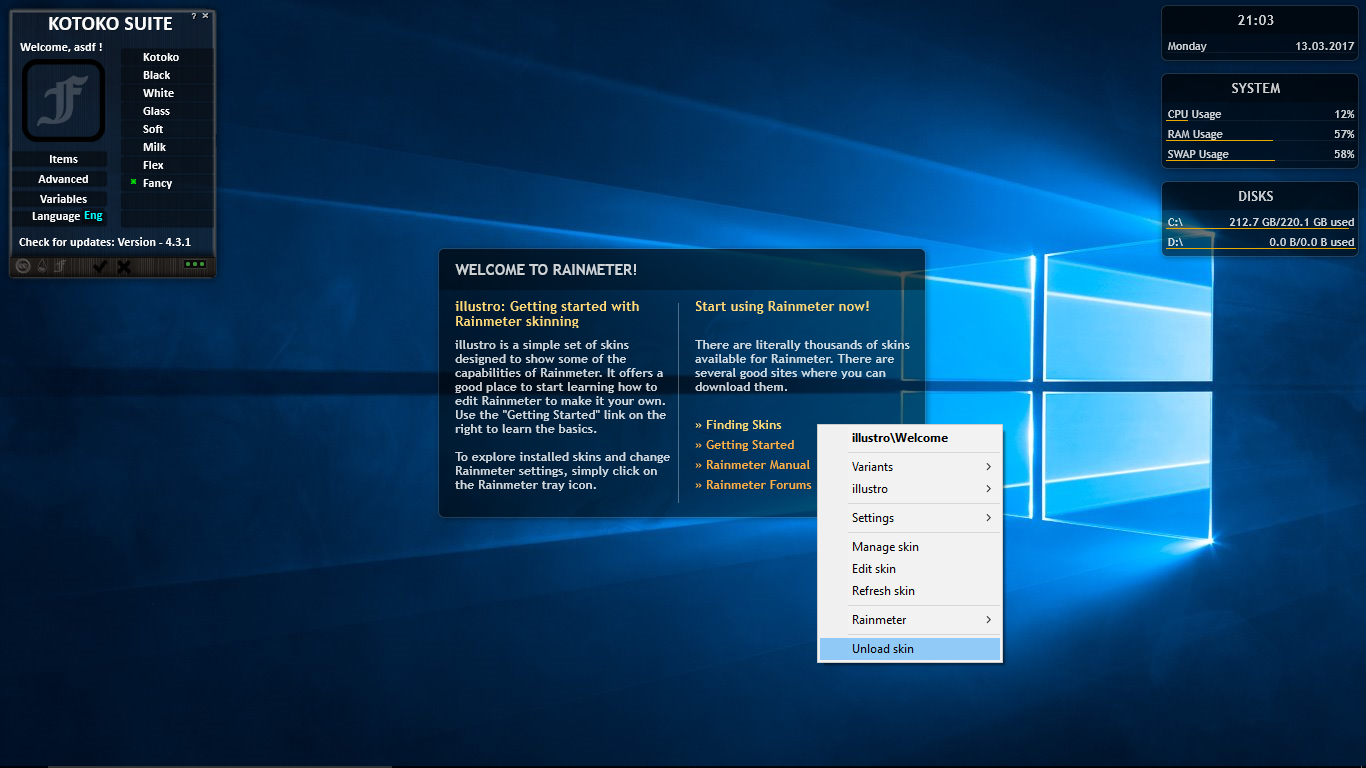Image resolution: width=1366 pixels, height=768 pixels.
Task: Select the Flex theme
Action: 168,165
